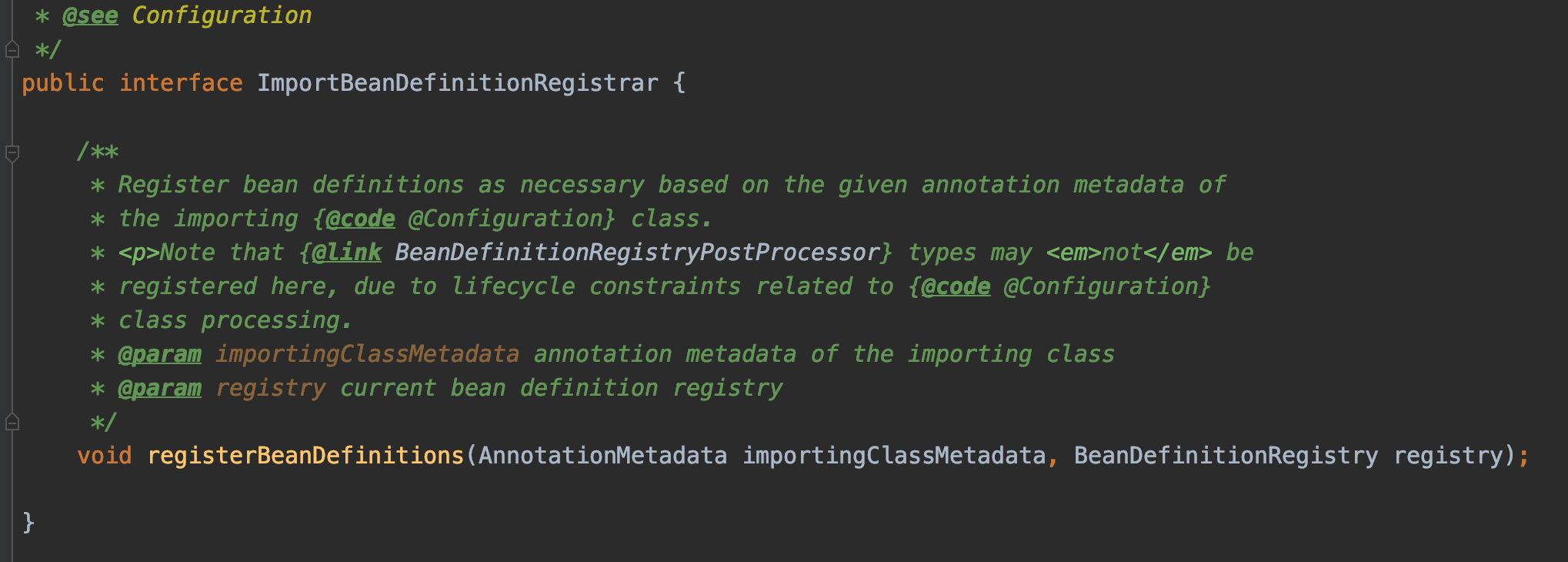Screen dimensions: 1568x562
Task: Select the ImportBeanDefinitionRegistrar interface name
Action: click(457, 83)
